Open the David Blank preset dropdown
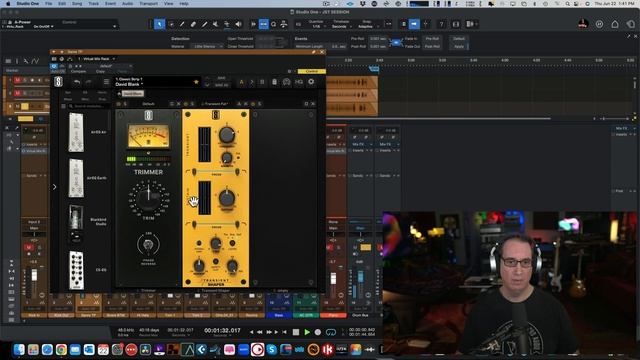This screenshot has width=640, height=360. pyautogui.click(x=129, y=84)
